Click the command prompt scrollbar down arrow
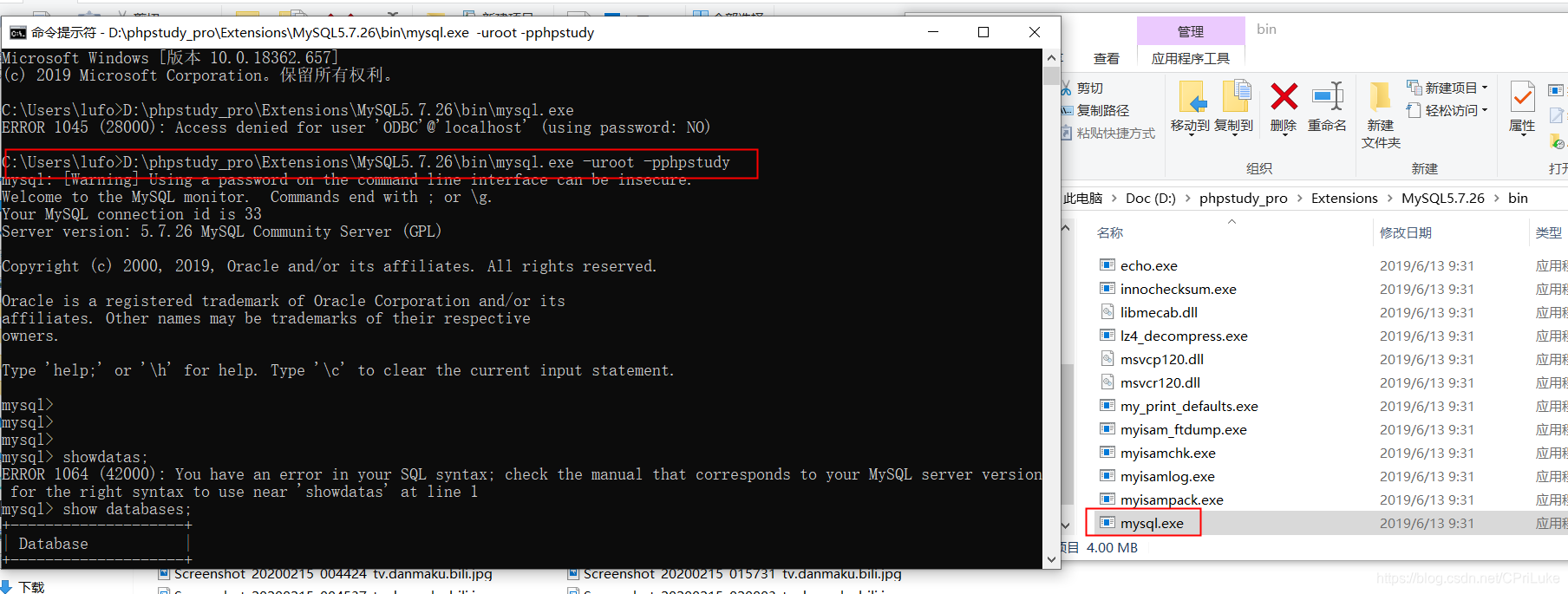Viewport: 1568px width, 594px height. coord(1051,559)
